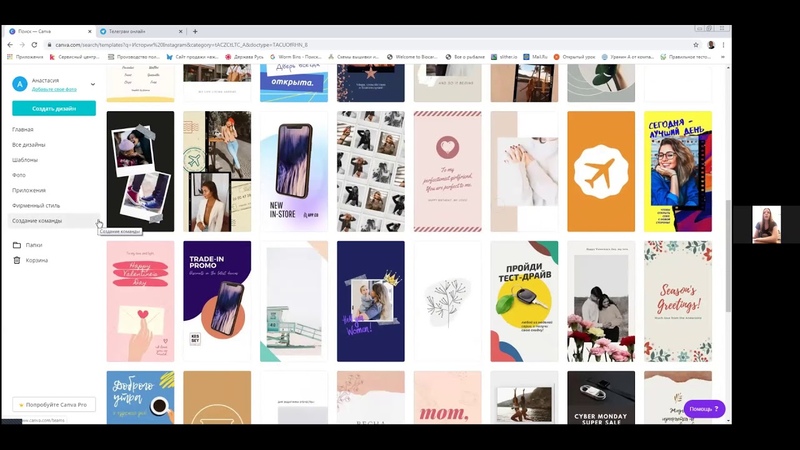Screen dimensions: 800x450
Task: Show more bookmarks with the chevron
Action: point(722,57)
